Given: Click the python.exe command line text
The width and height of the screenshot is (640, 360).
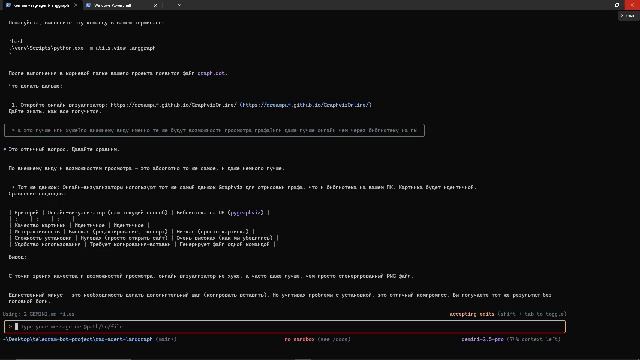Looking at the screenshot, I should 82,48.
